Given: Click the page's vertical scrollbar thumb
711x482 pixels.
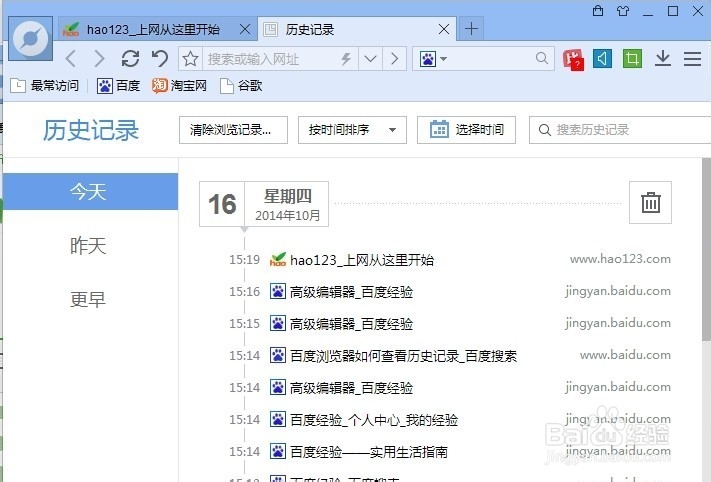Looking at the screenshot, I should click(x=706, y=249).
